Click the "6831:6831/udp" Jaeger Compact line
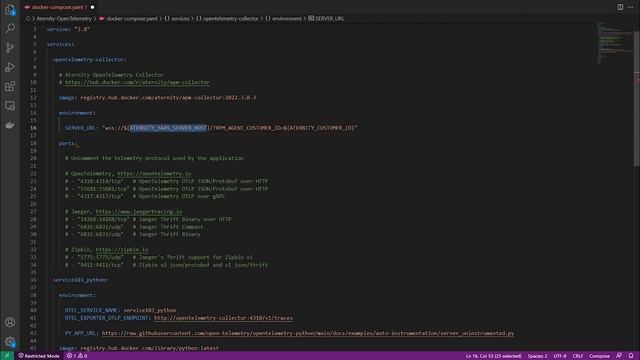Screen dimensions: 640x360 [x=134, y=227]
